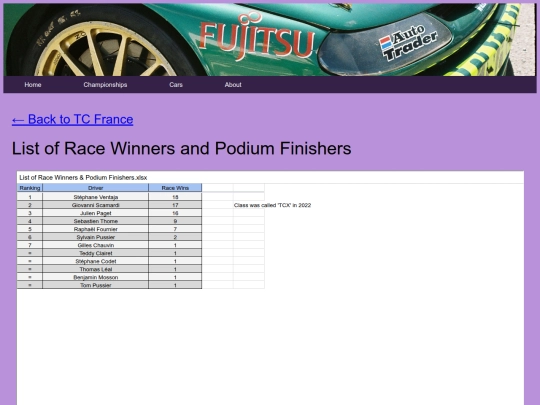Click the page heading List of Race Winners
540x405 pixels.
pyautogui.click(x=181, y=148)
